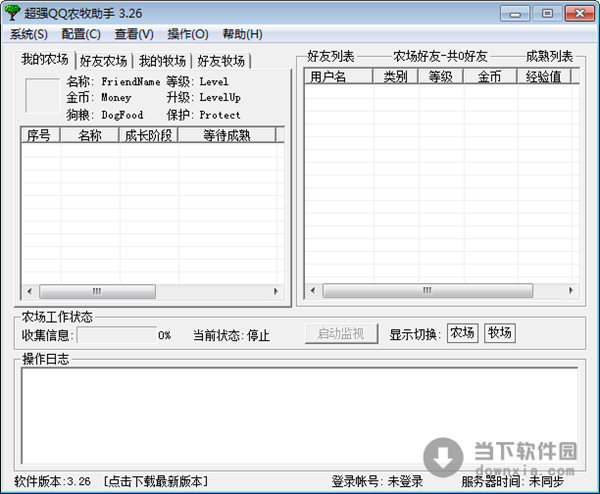Click the user avatar placeholder box
The height and width of the screenshot is (494, 600).
42,96
